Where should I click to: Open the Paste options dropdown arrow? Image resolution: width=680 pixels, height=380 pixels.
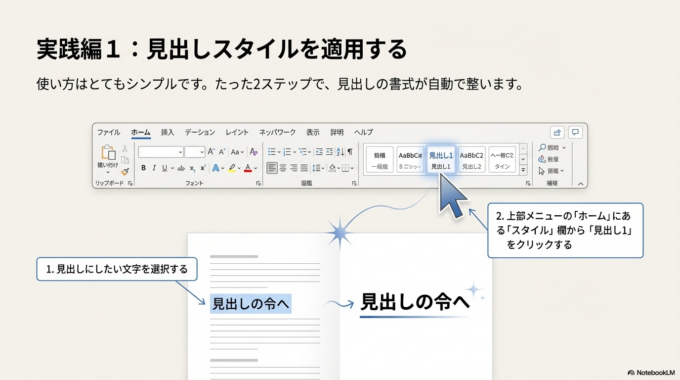click(x=108, y=172)
